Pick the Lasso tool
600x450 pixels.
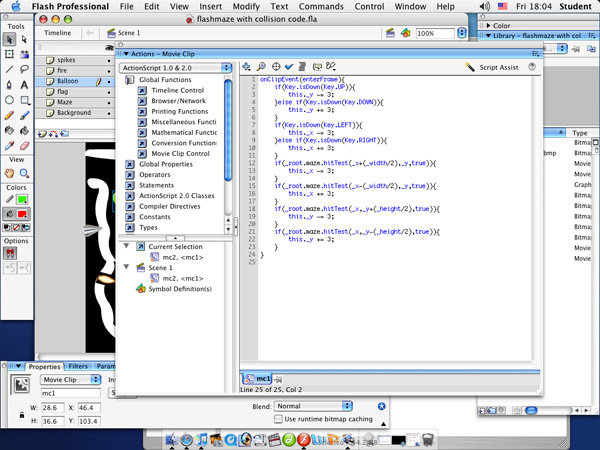[24, 69]
